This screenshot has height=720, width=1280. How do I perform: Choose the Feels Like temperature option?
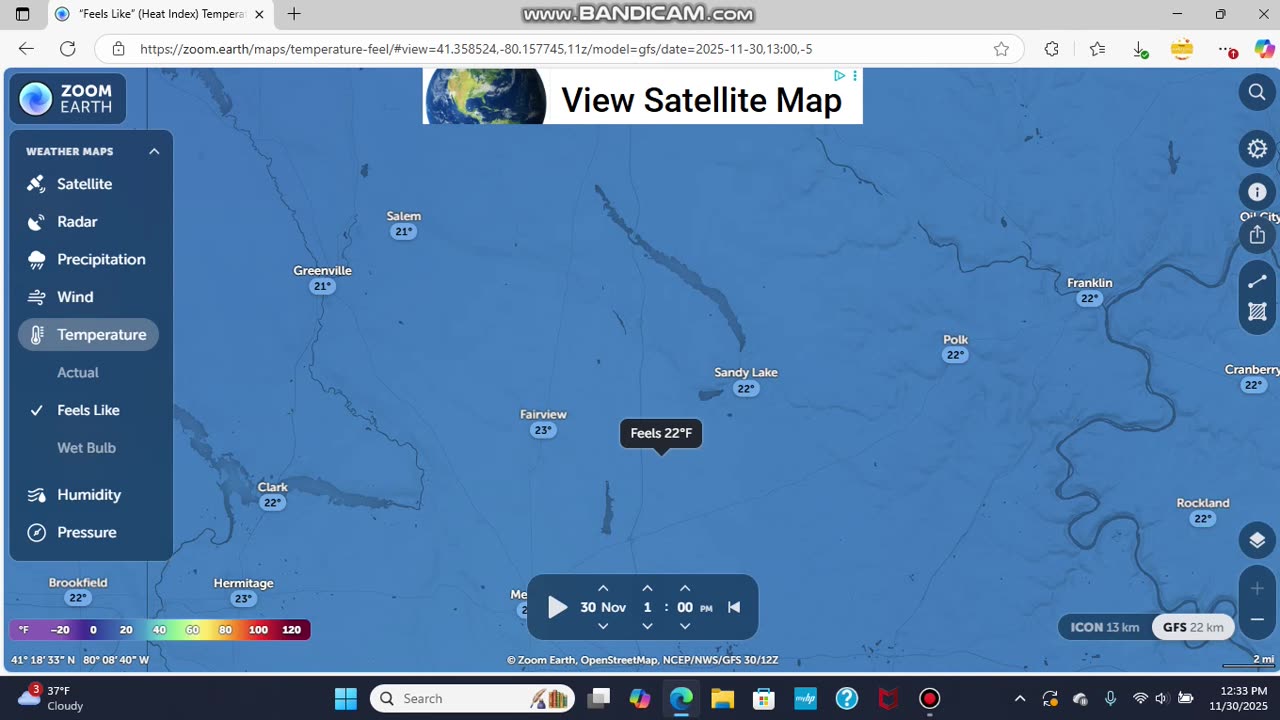point(88,410)
